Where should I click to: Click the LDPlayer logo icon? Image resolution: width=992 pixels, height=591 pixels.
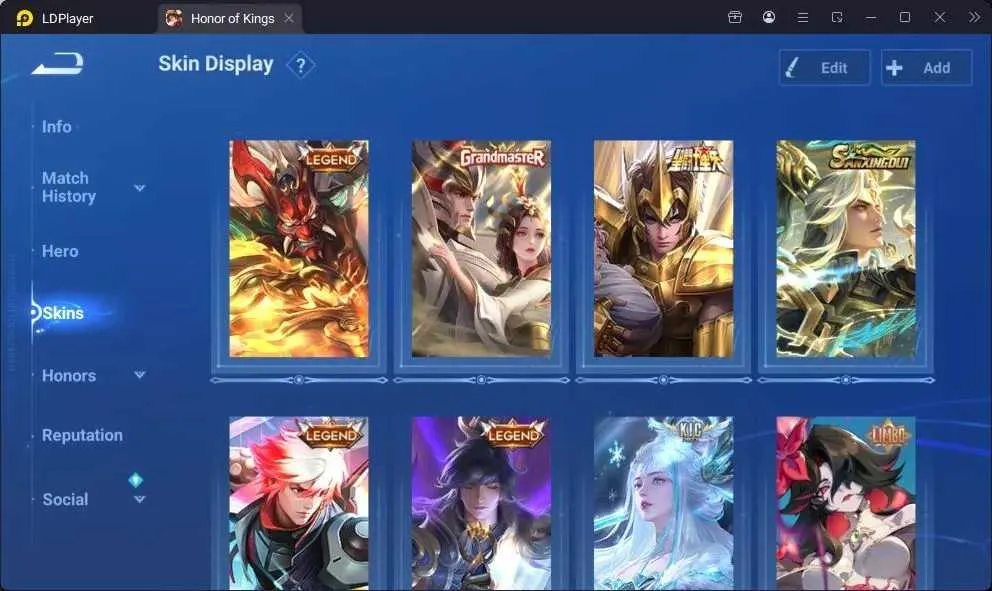(x=24, y=18)
